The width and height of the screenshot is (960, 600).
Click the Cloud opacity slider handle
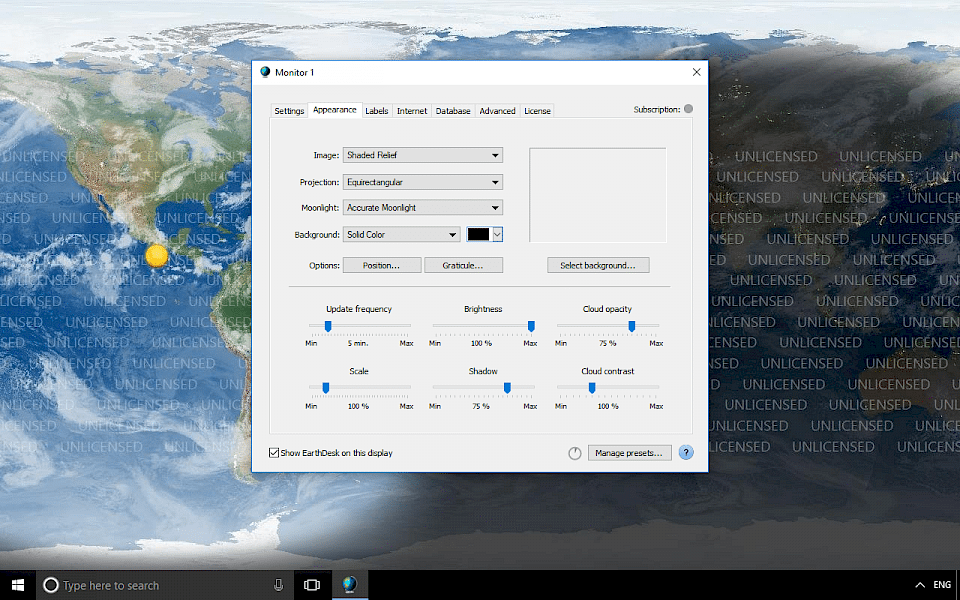[x=632, y=326]
